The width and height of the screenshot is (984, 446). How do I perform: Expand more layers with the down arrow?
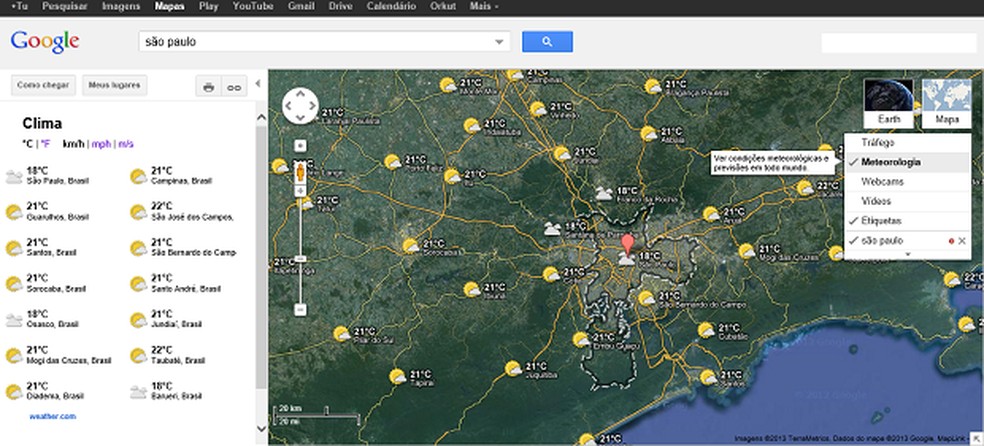[x=906, y=254]
